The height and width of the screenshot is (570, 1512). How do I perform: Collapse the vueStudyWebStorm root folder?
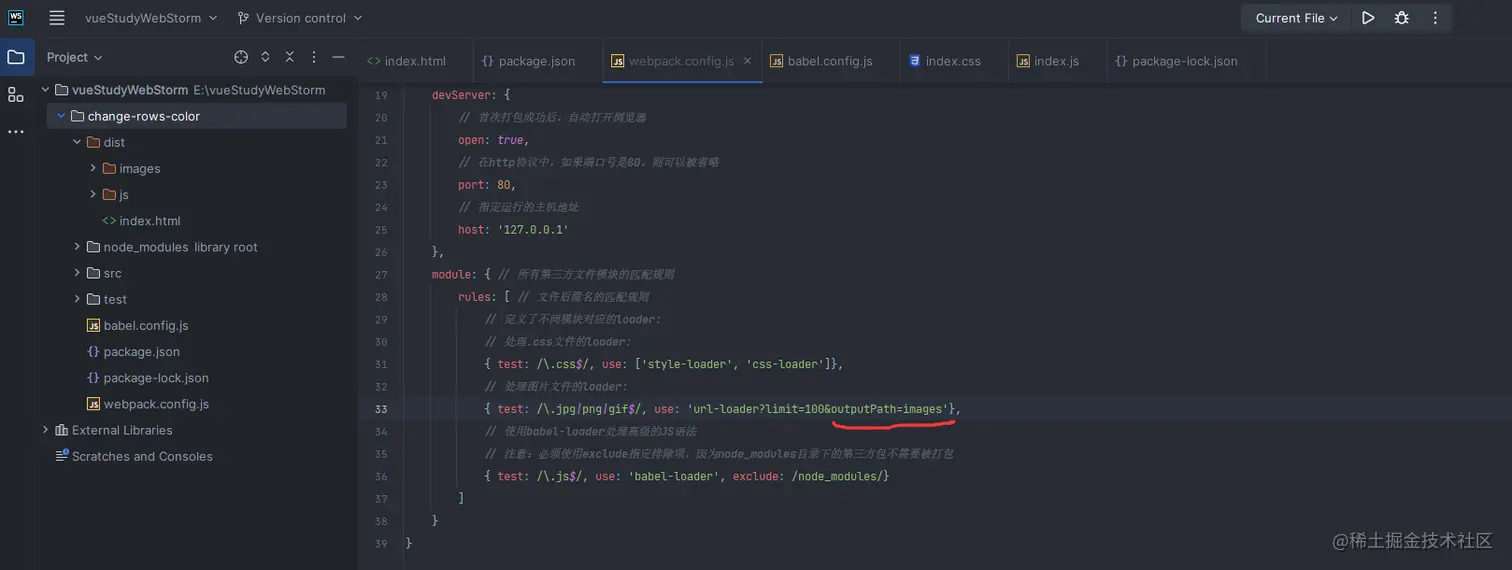45,90
